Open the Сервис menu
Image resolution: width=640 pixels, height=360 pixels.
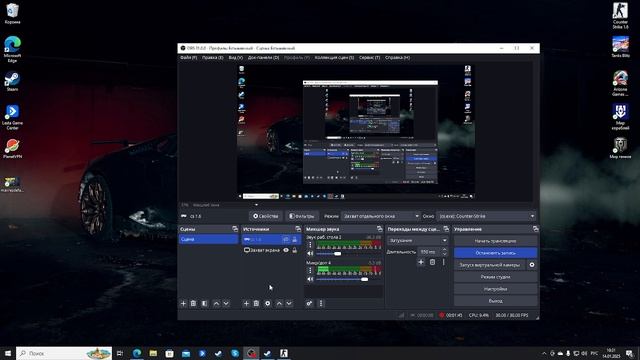(x=369, y=58)
